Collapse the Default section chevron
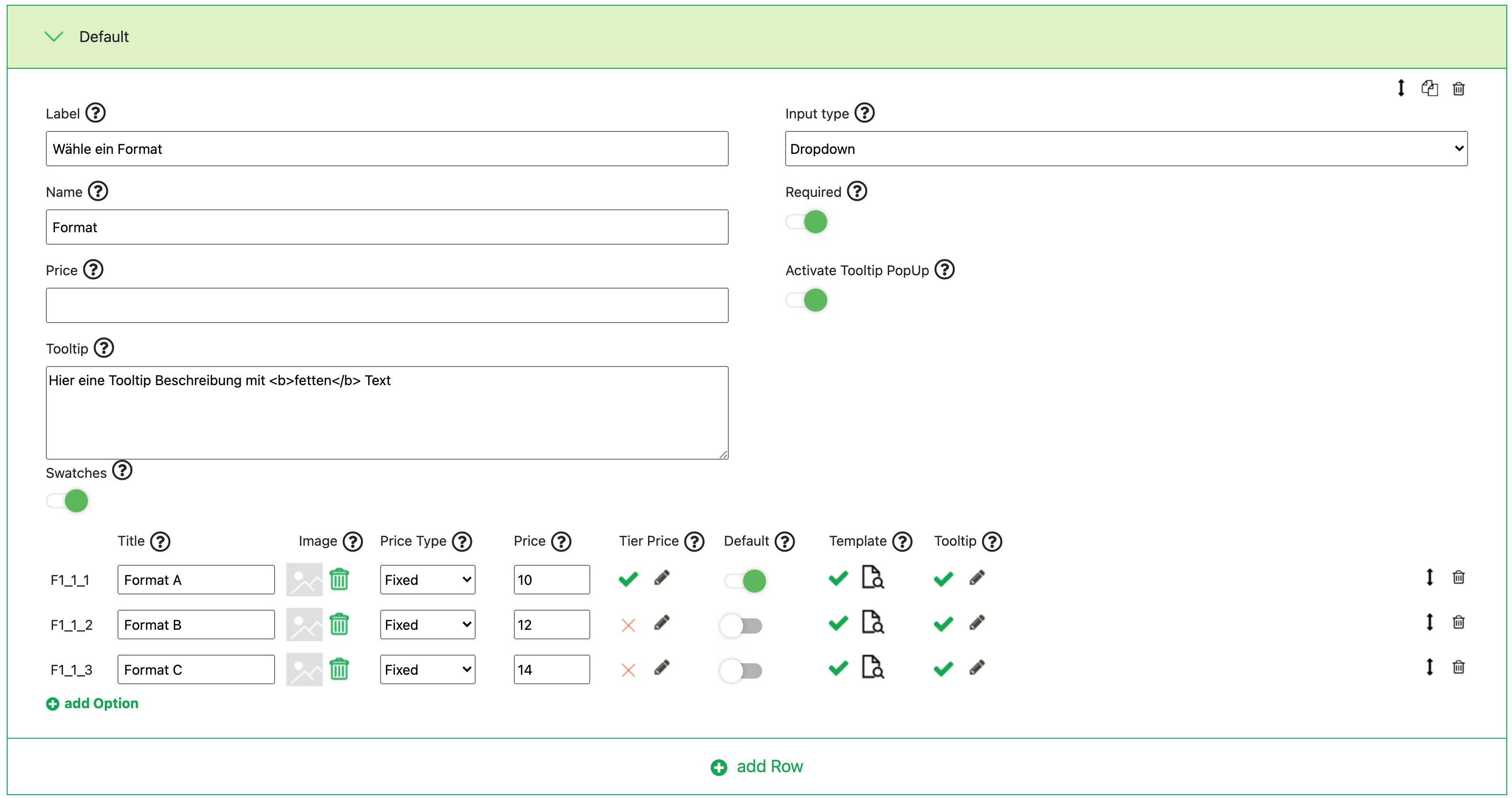This screenshot has width=1512, height=798. [x=54, y=37]
